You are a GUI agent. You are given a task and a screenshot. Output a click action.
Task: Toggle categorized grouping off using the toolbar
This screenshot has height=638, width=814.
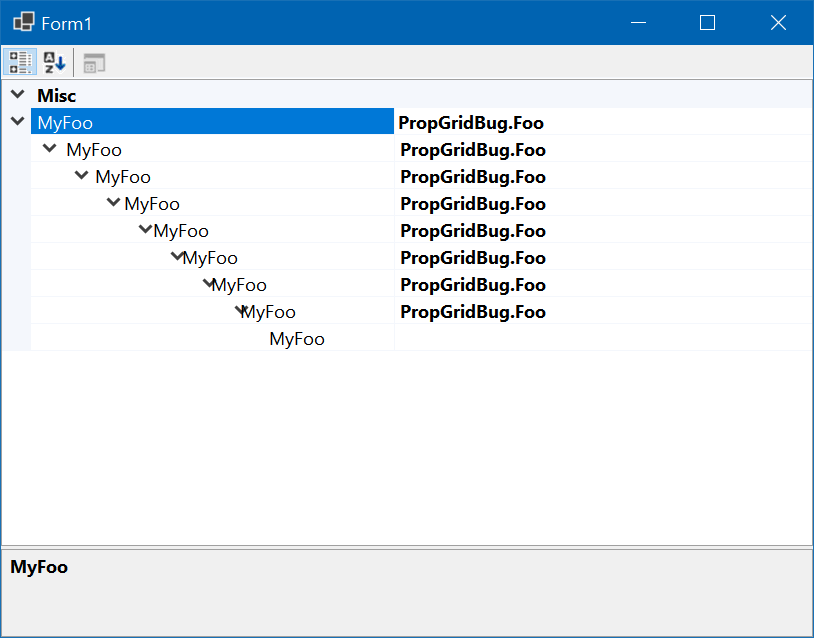pyautogui.click(x=19, y=62)
